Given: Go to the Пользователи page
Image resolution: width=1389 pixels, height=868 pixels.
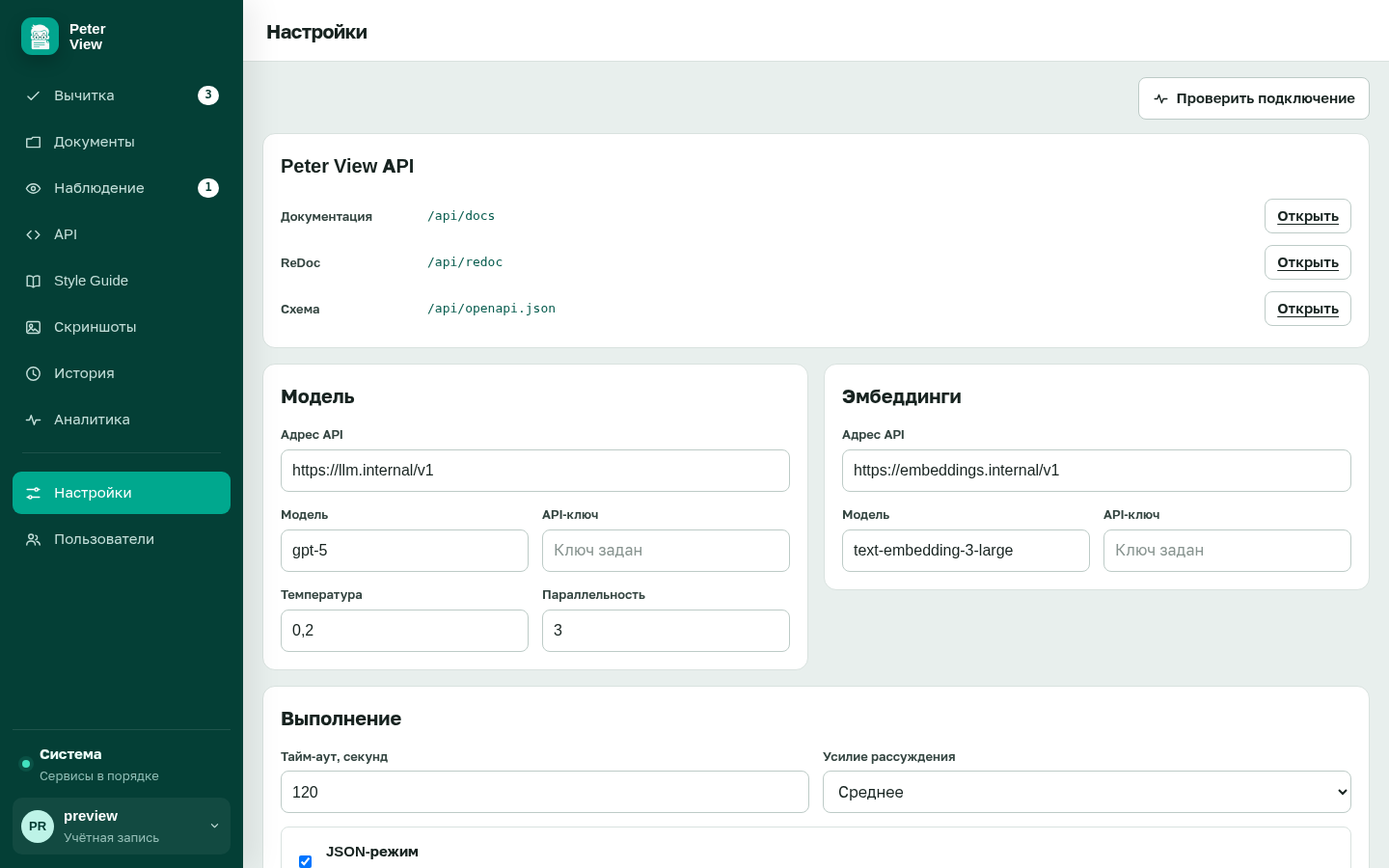Looking at the screenshot, I should (x=122, y=539).
